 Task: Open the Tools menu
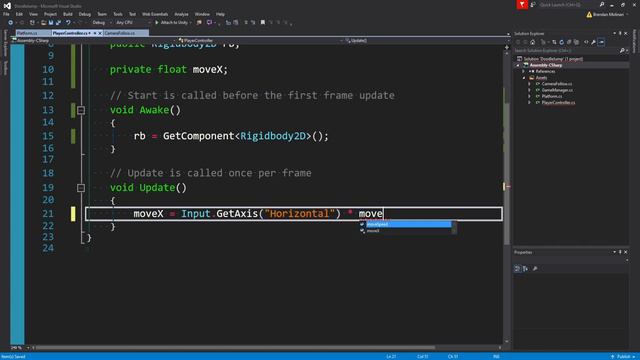pos(118,14)
